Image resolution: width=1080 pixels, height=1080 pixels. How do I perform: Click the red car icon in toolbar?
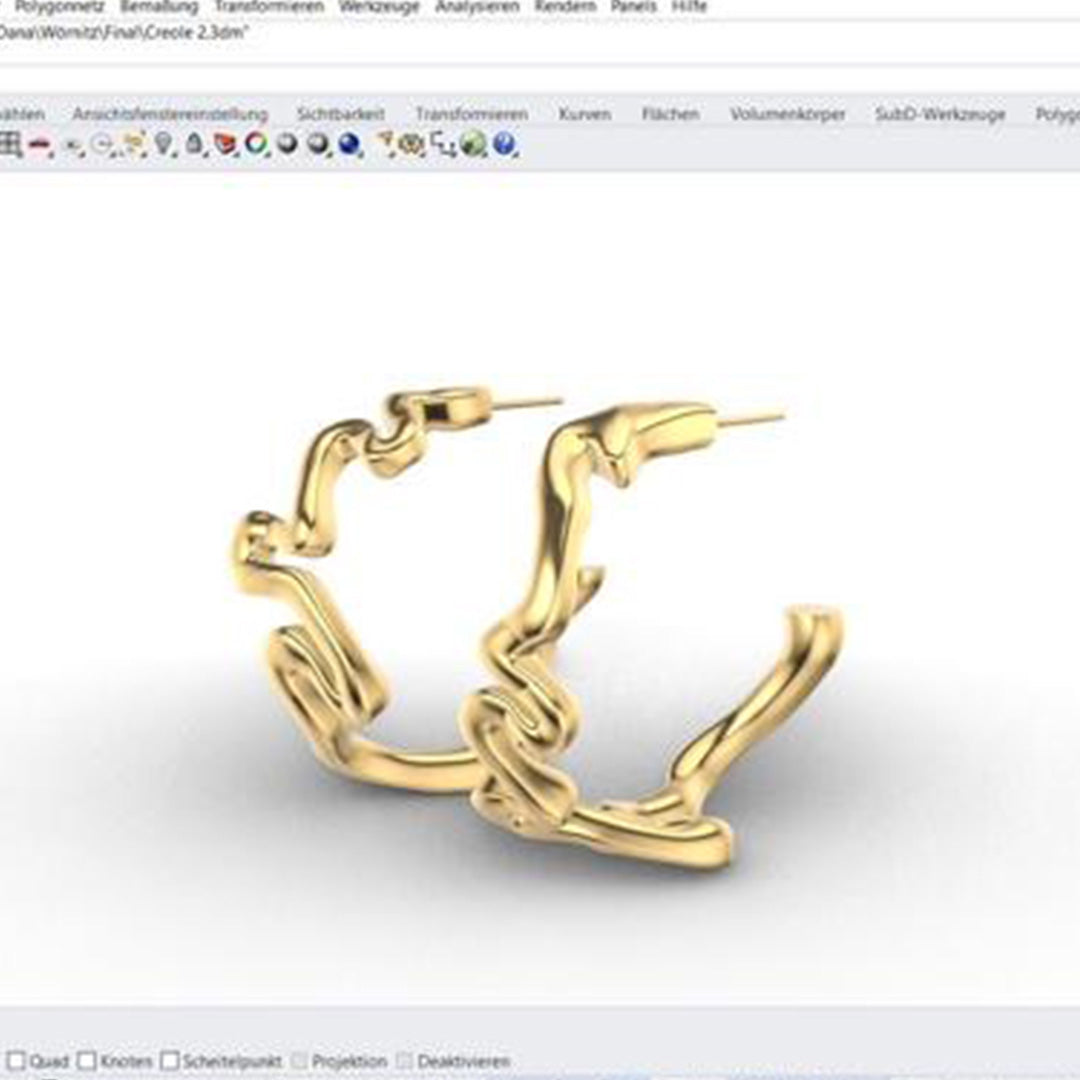coord(40,145)
